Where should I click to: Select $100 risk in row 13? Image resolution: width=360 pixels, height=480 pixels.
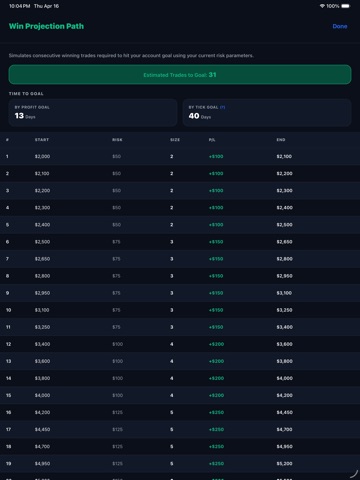click(x=118, y=361)
